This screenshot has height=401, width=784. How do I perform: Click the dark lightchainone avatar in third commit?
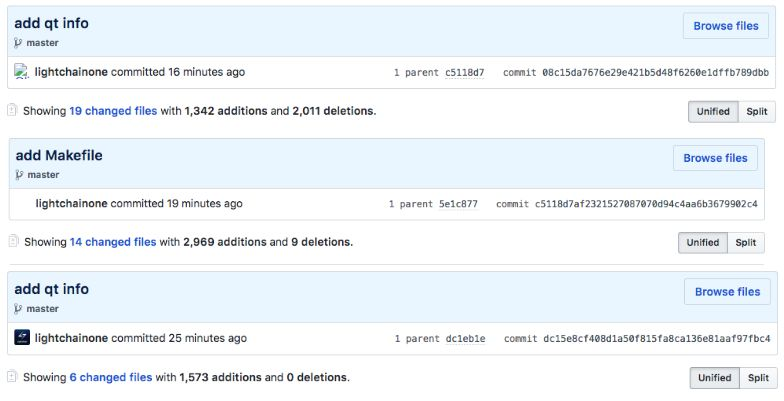(22, 338)
